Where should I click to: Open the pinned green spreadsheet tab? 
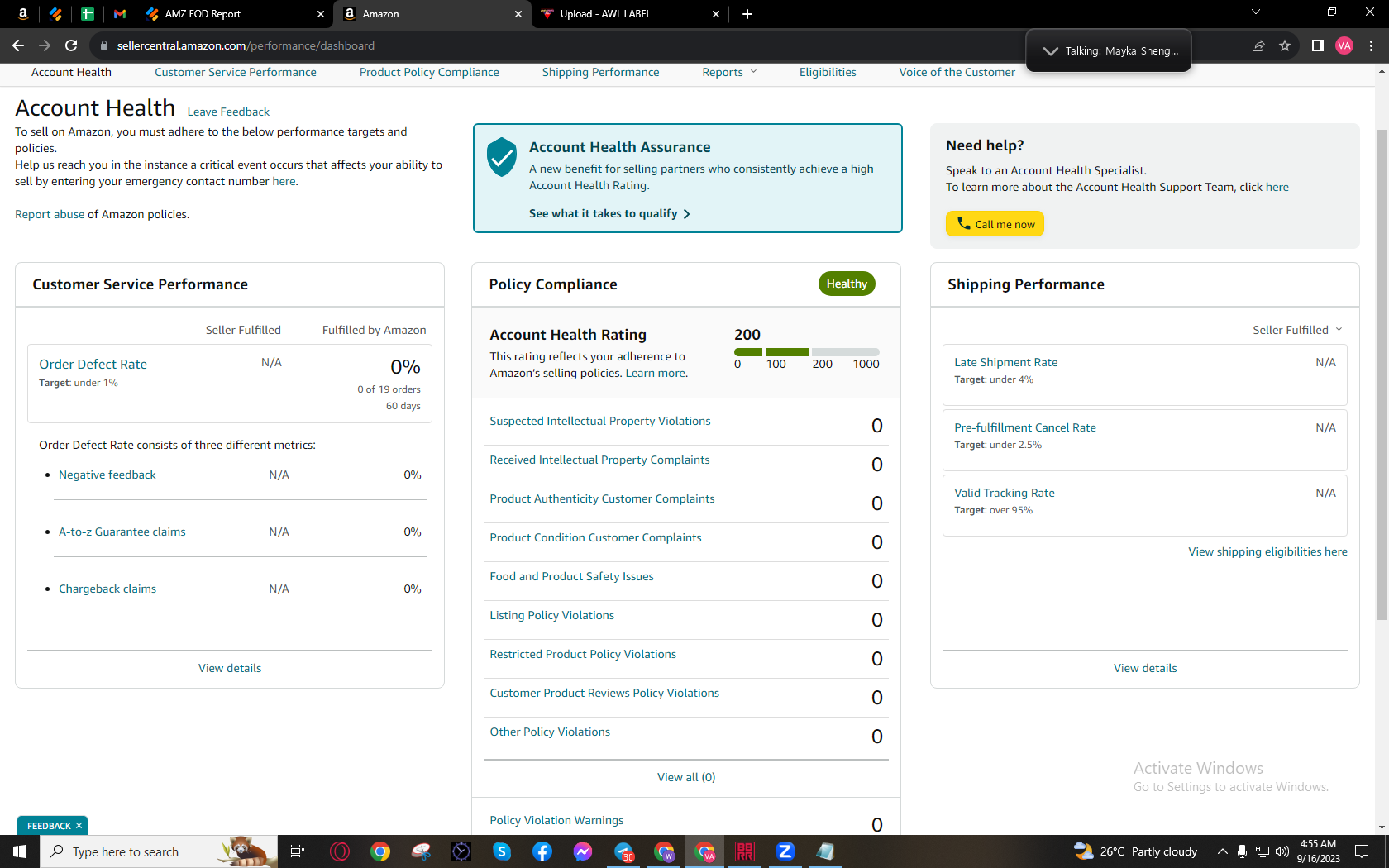click(88, 14)
